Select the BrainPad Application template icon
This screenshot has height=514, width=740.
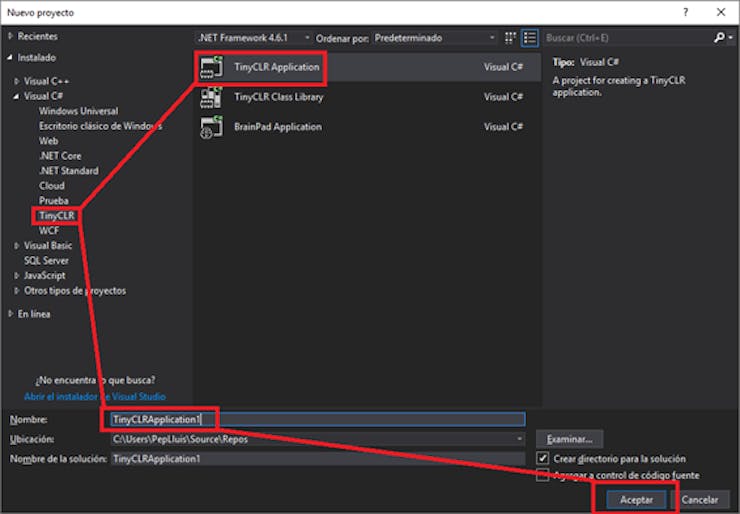(211, 127)
